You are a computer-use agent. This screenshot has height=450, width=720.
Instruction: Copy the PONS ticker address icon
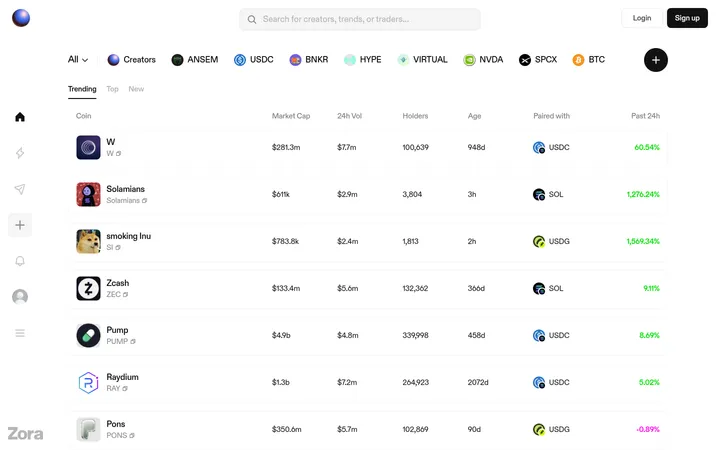pos(132,435)
